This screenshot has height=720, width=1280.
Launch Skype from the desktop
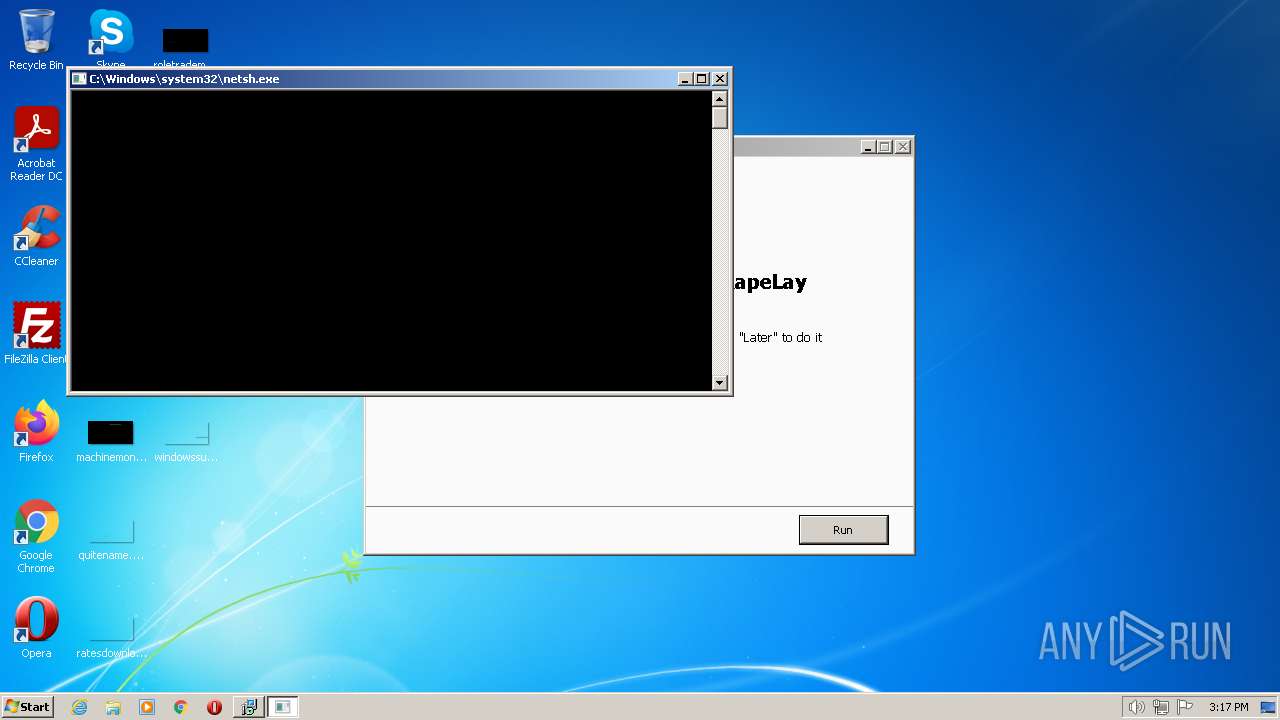(x=111, y=38)
